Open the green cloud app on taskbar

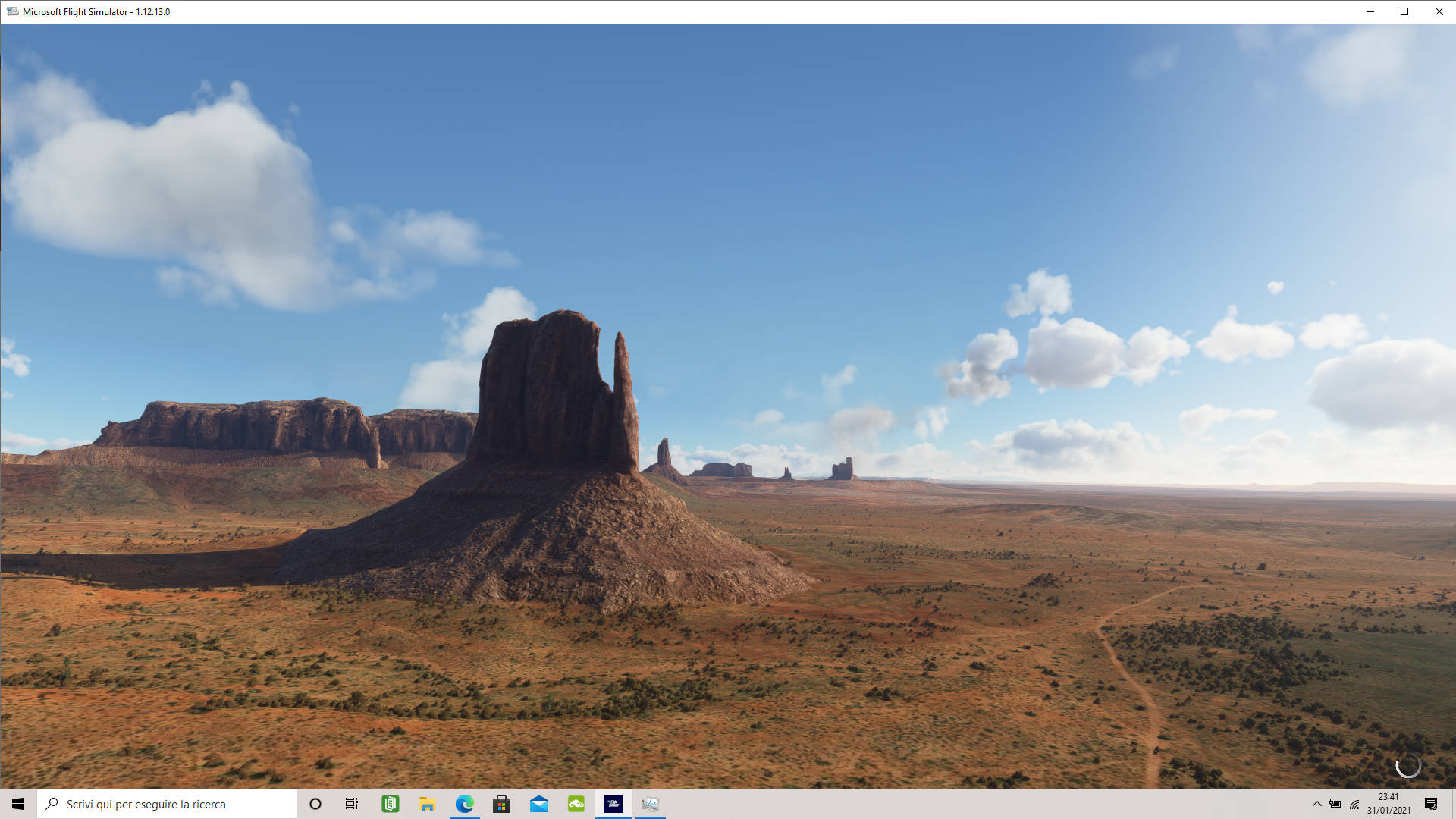576,804
